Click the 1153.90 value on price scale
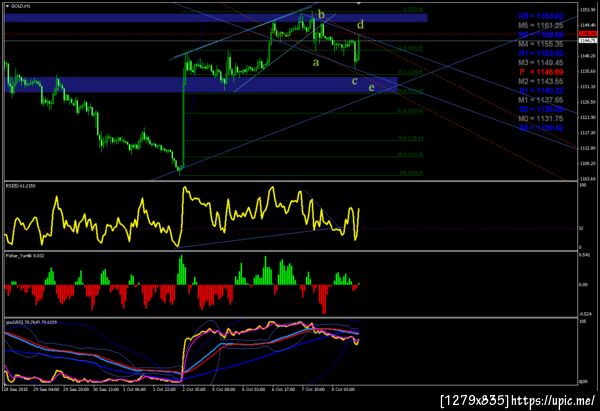 [588, 9]
